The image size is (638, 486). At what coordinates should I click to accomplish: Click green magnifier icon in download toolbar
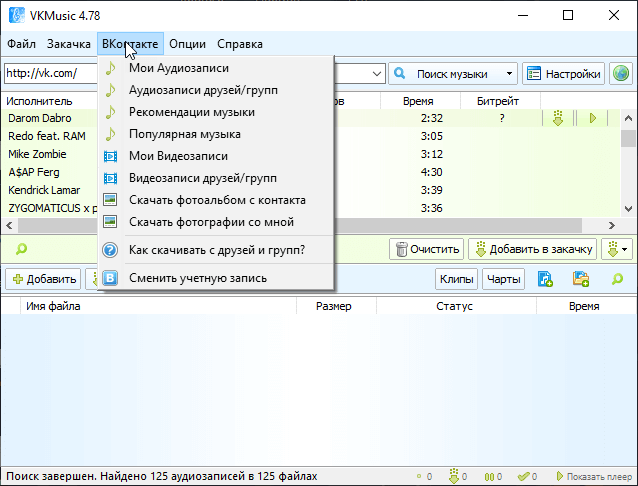617,279
